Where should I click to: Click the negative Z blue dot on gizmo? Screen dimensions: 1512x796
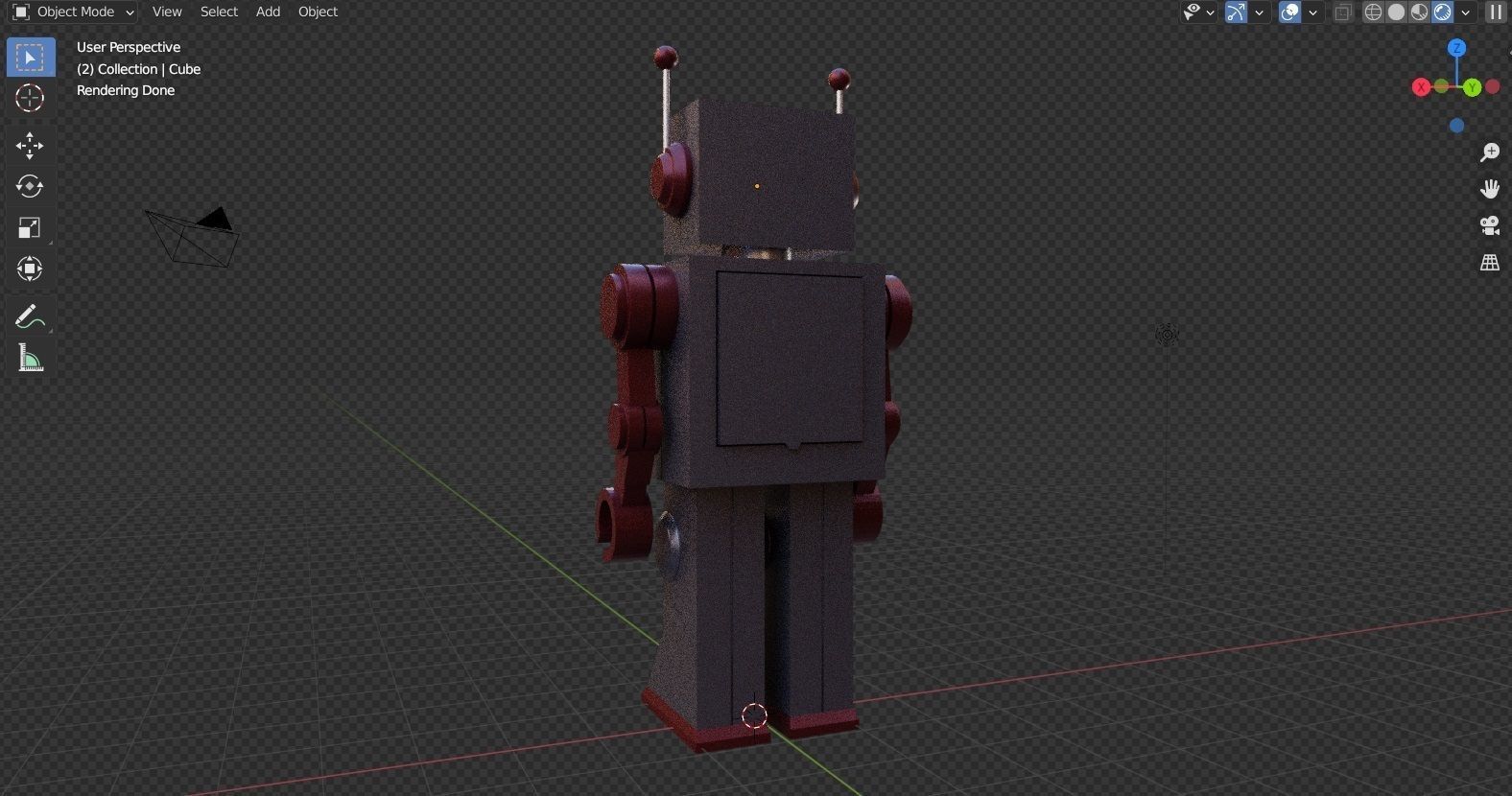tap(1457, 126)
